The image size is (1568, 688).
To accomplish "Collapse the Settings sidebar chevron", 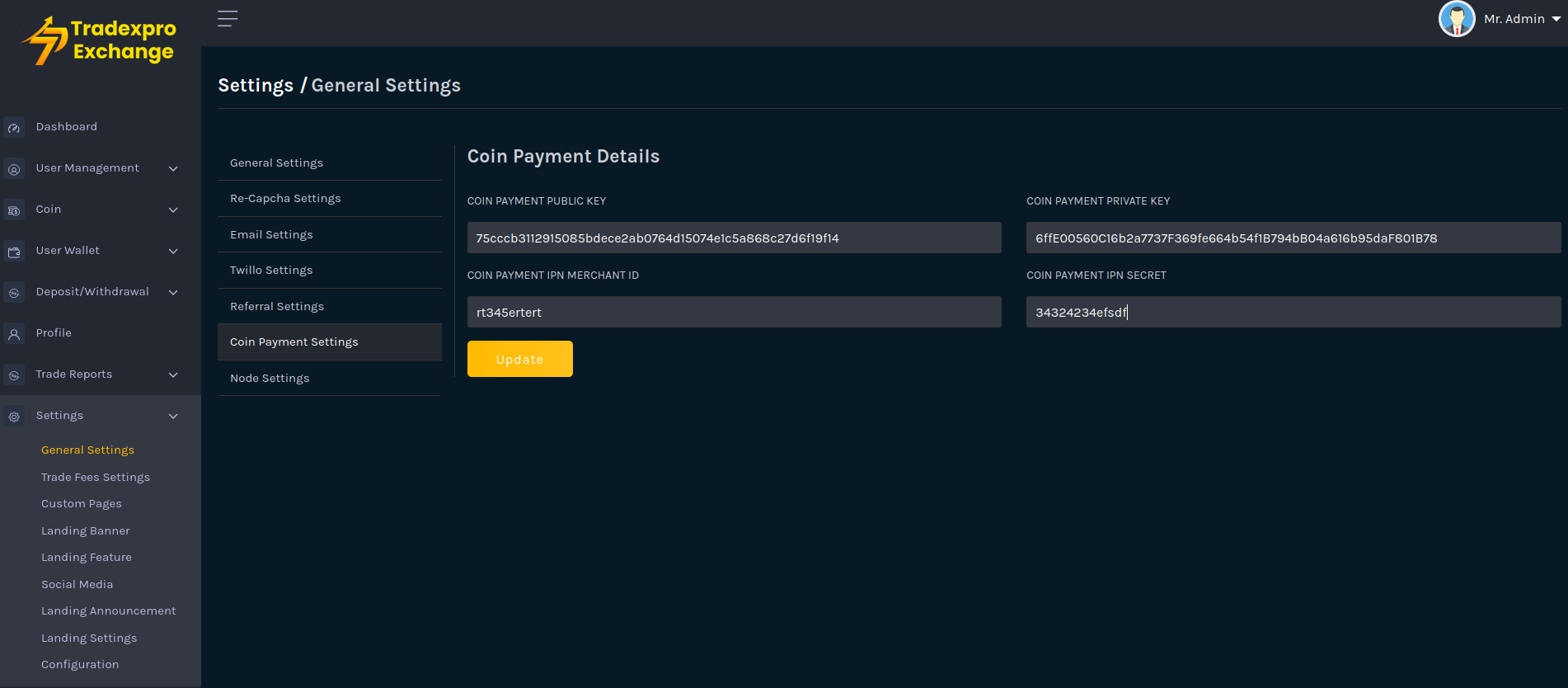I will (173, 417).
